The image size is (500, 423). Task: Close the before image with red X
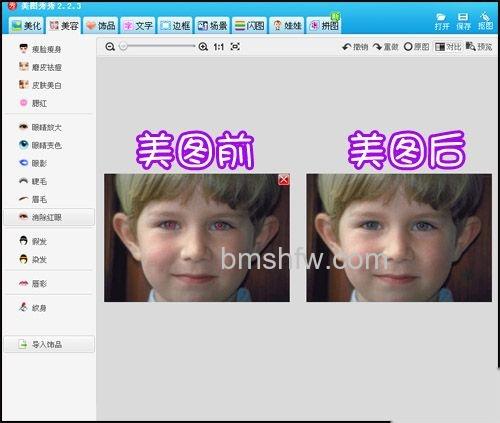point(284,180)
